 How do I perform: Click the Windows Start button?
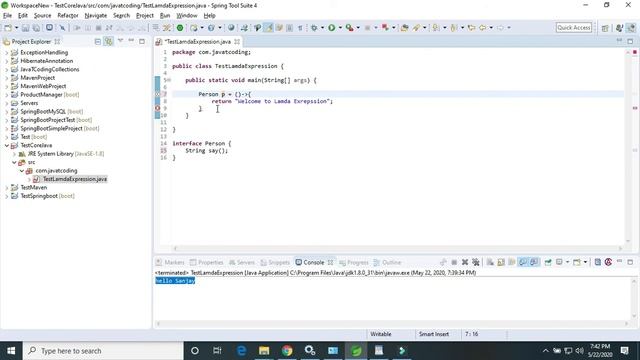[11, 351]
